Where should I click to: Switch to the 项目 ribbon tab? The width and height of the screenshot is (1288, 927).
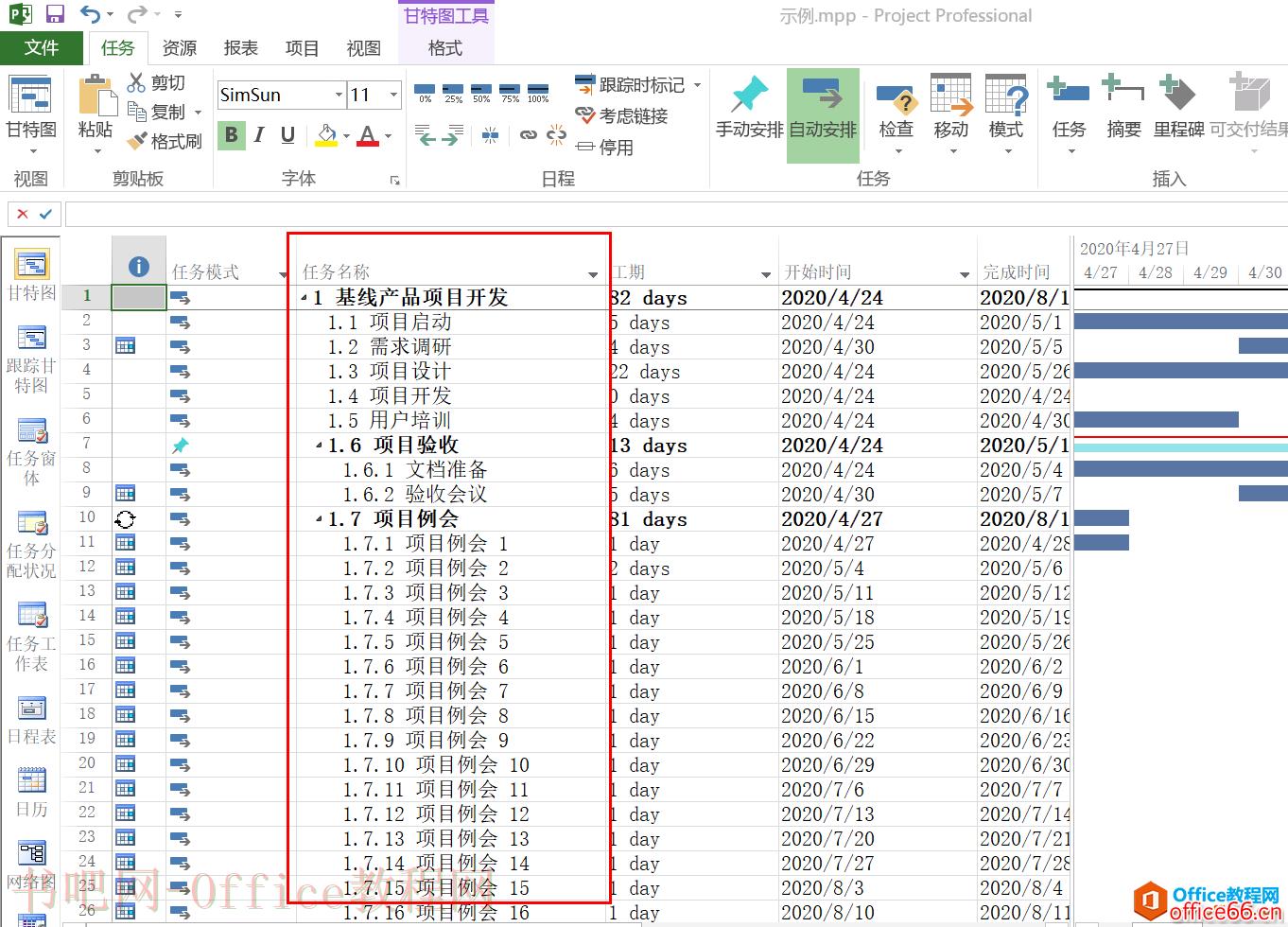302,47
